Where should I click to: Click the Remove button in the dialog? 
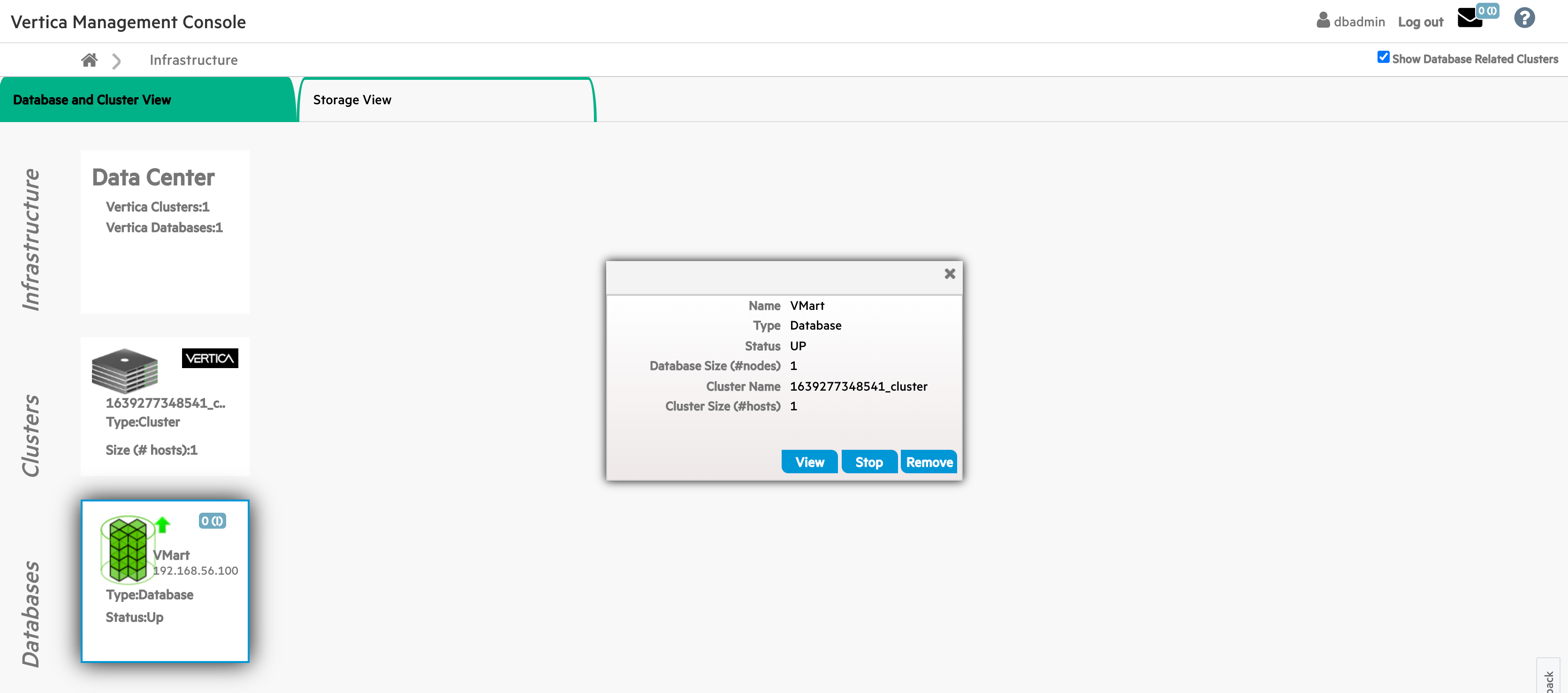[929, 462]
